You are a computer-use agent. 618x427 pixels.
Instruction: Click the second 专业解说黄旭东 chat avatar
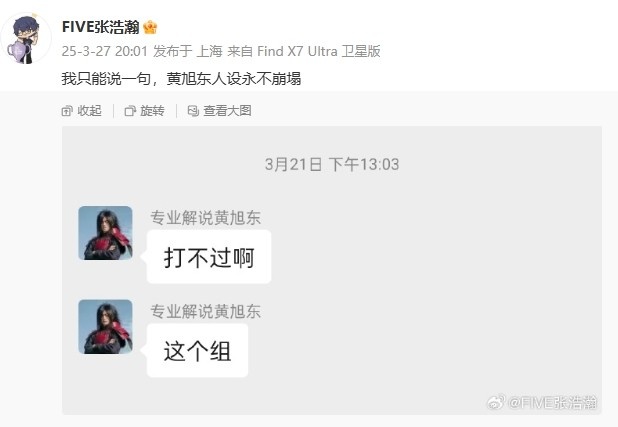click(x=105, y=326)
